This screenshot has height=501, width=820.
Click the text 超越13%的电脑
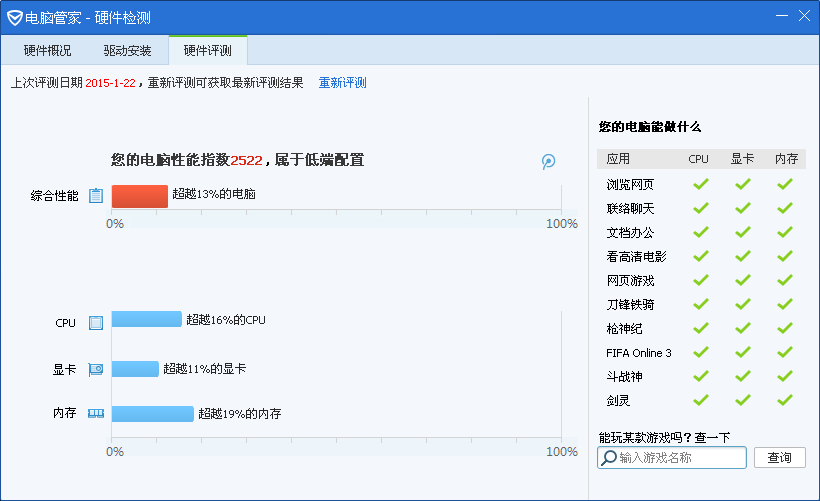click(214, 194)
